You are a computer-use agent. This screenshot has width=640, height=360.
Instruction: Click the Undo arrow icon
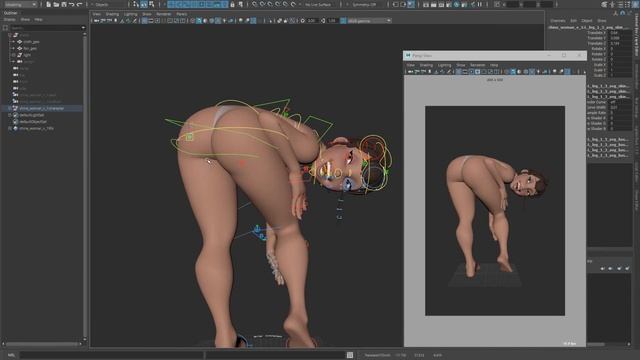pos(71,4)
